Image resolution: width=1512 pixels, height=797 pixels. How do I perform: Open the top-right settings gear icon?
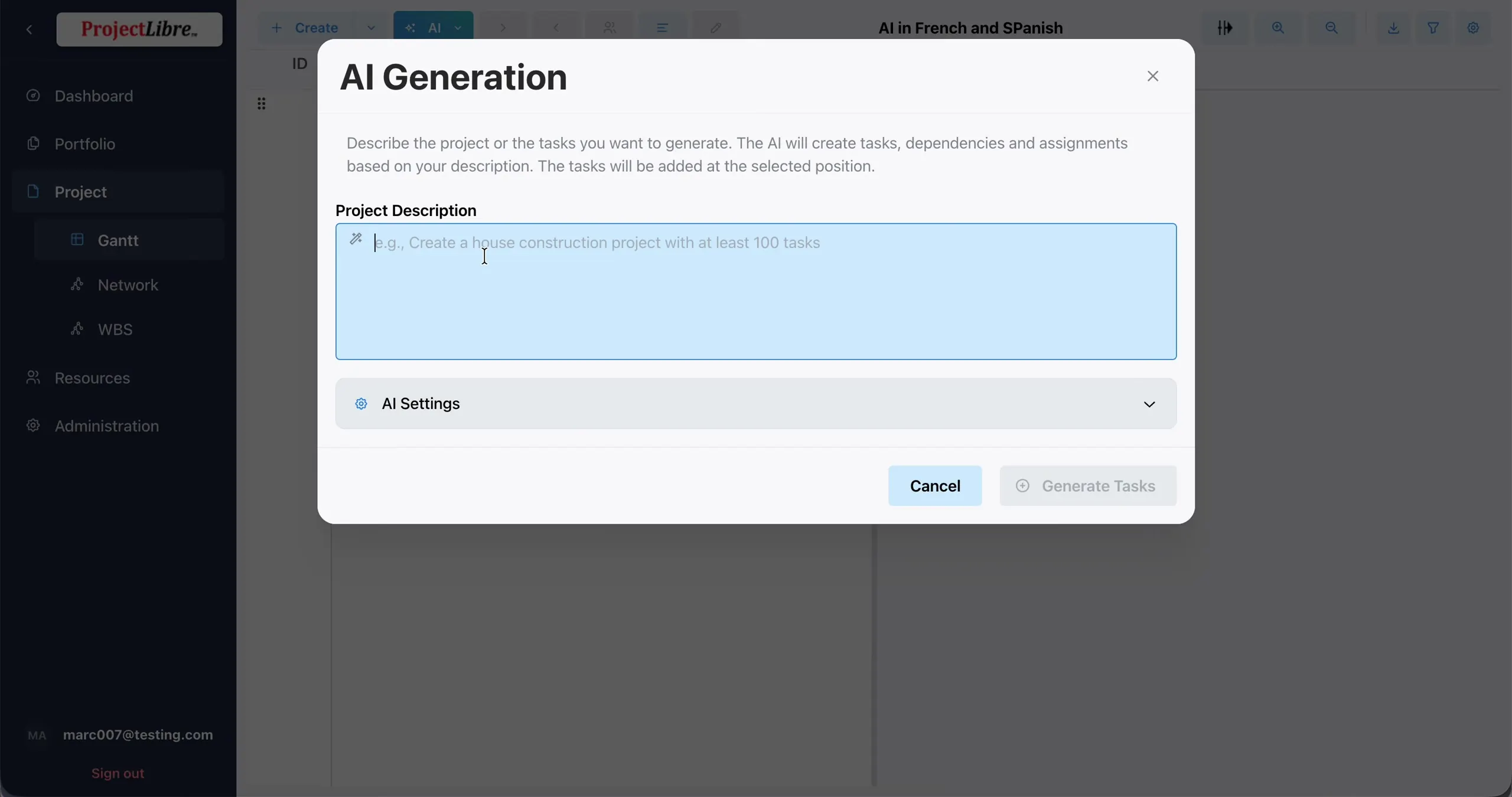(x=1473, y=28)
